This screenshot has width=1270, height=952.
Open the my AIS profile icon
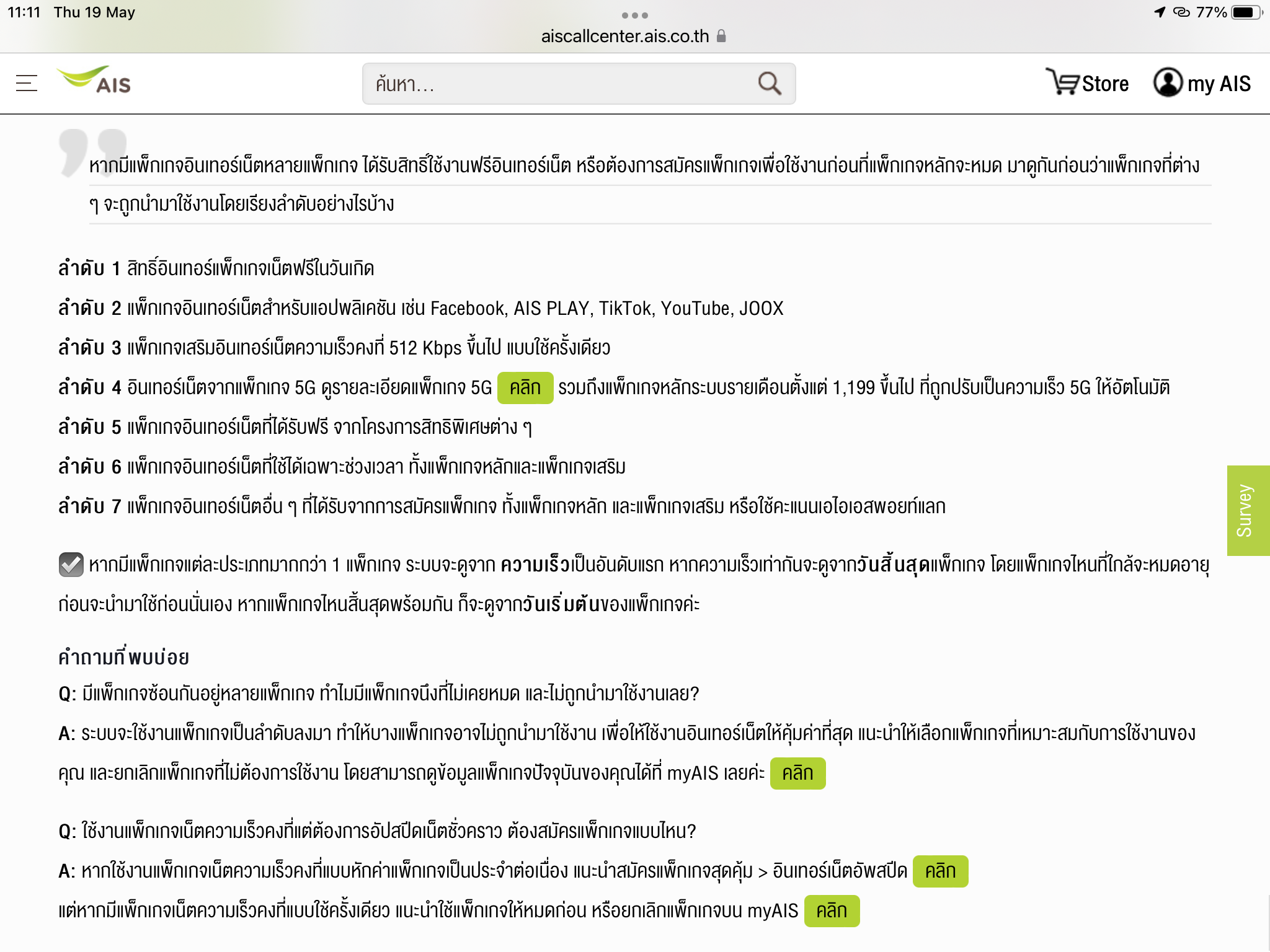1168,82
